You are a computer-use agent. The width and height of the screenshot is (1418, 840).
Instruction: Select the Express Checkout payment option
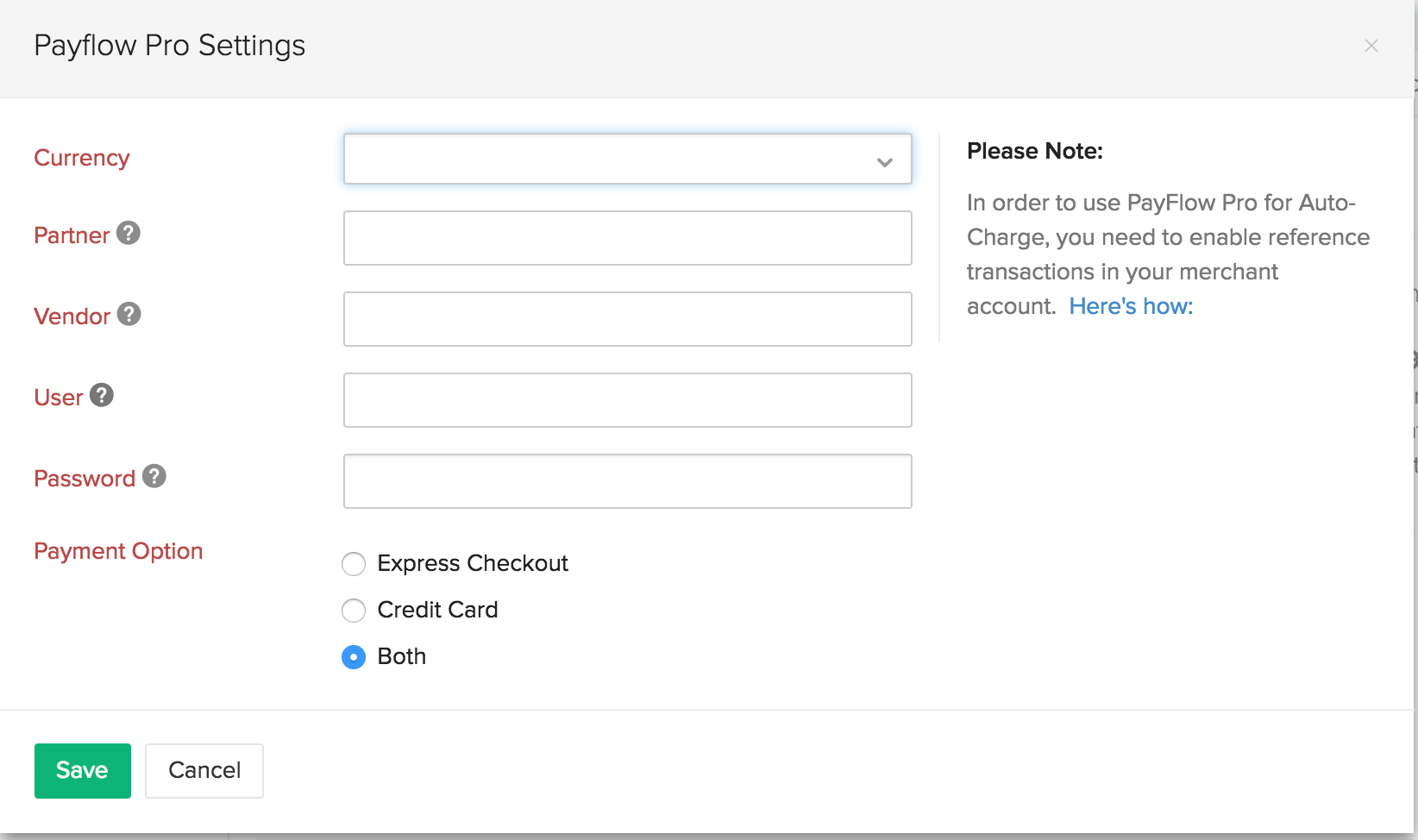tap(353, 563)
